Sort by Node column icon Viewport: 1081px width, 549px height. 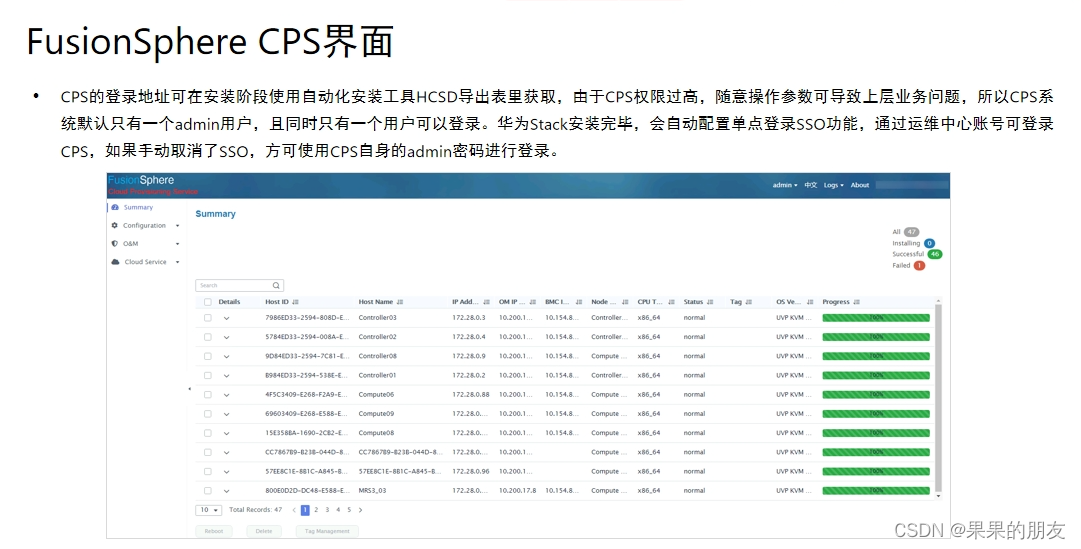(x=625, y=302)
